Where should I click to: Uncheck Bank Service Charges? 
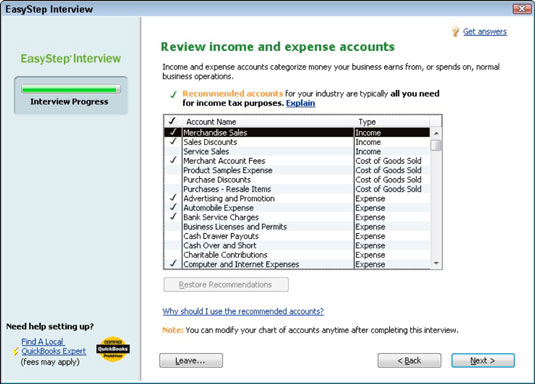coord(173,217)
